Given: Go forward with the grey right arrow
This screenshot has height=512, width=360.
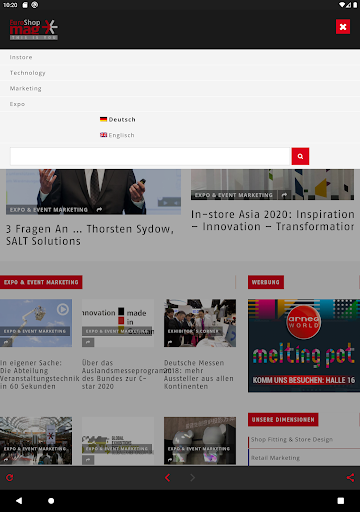Looking at the screenshot, I should pyautogui.click(x=192, y=478).
